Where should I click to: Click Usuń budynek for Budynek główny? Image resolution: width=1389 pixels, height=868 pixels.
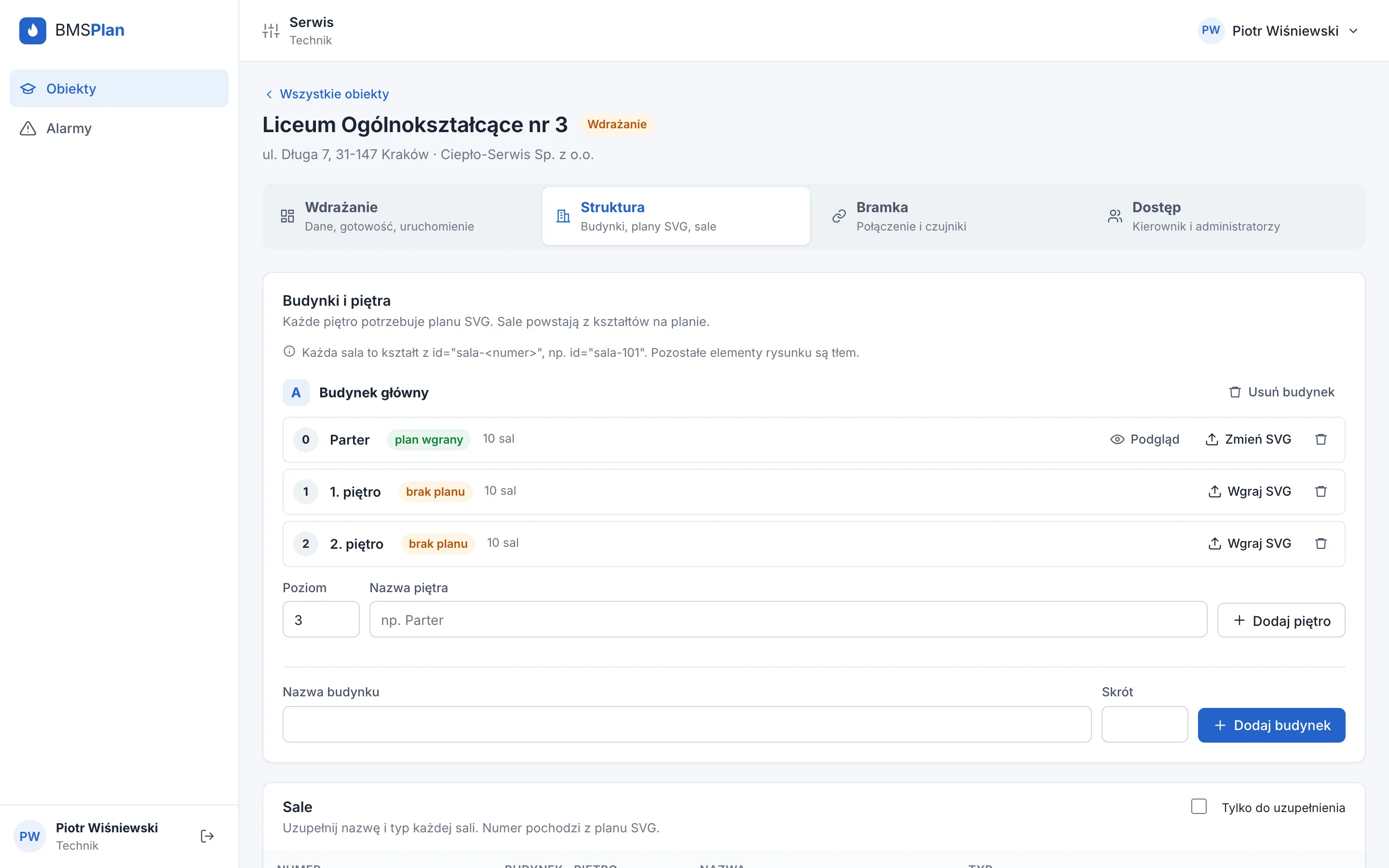(1281, 392)
